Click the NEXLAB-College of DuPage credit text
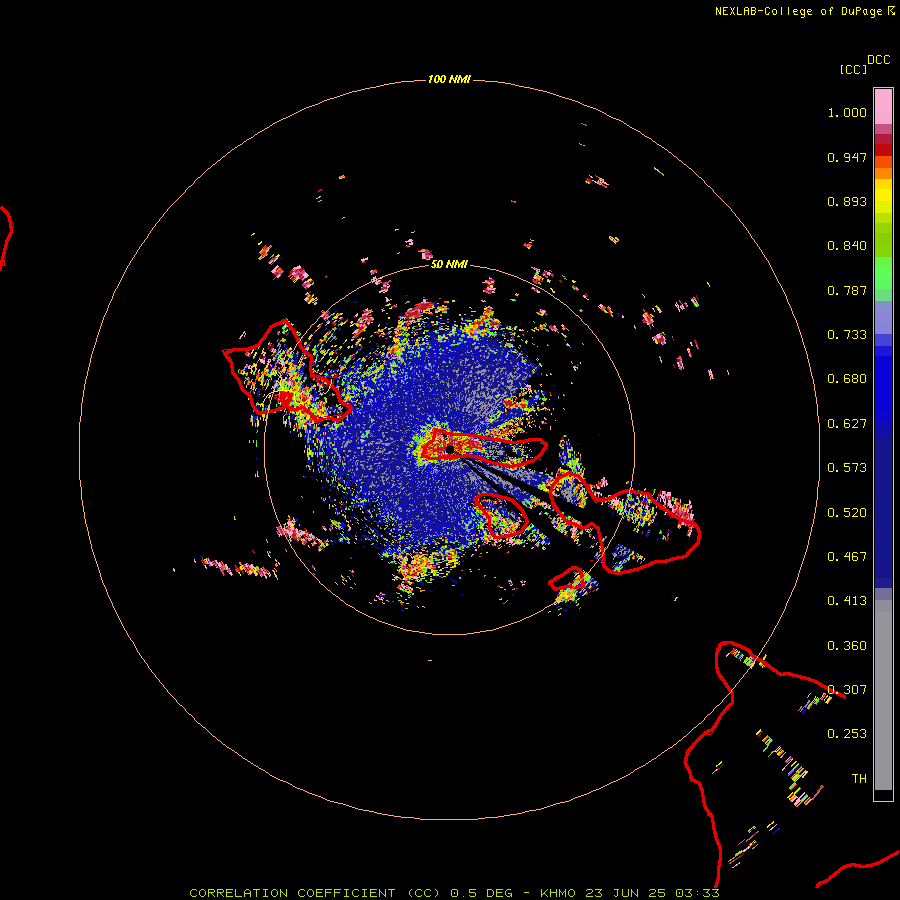This screenshot has width=900, height=900. 798,11
